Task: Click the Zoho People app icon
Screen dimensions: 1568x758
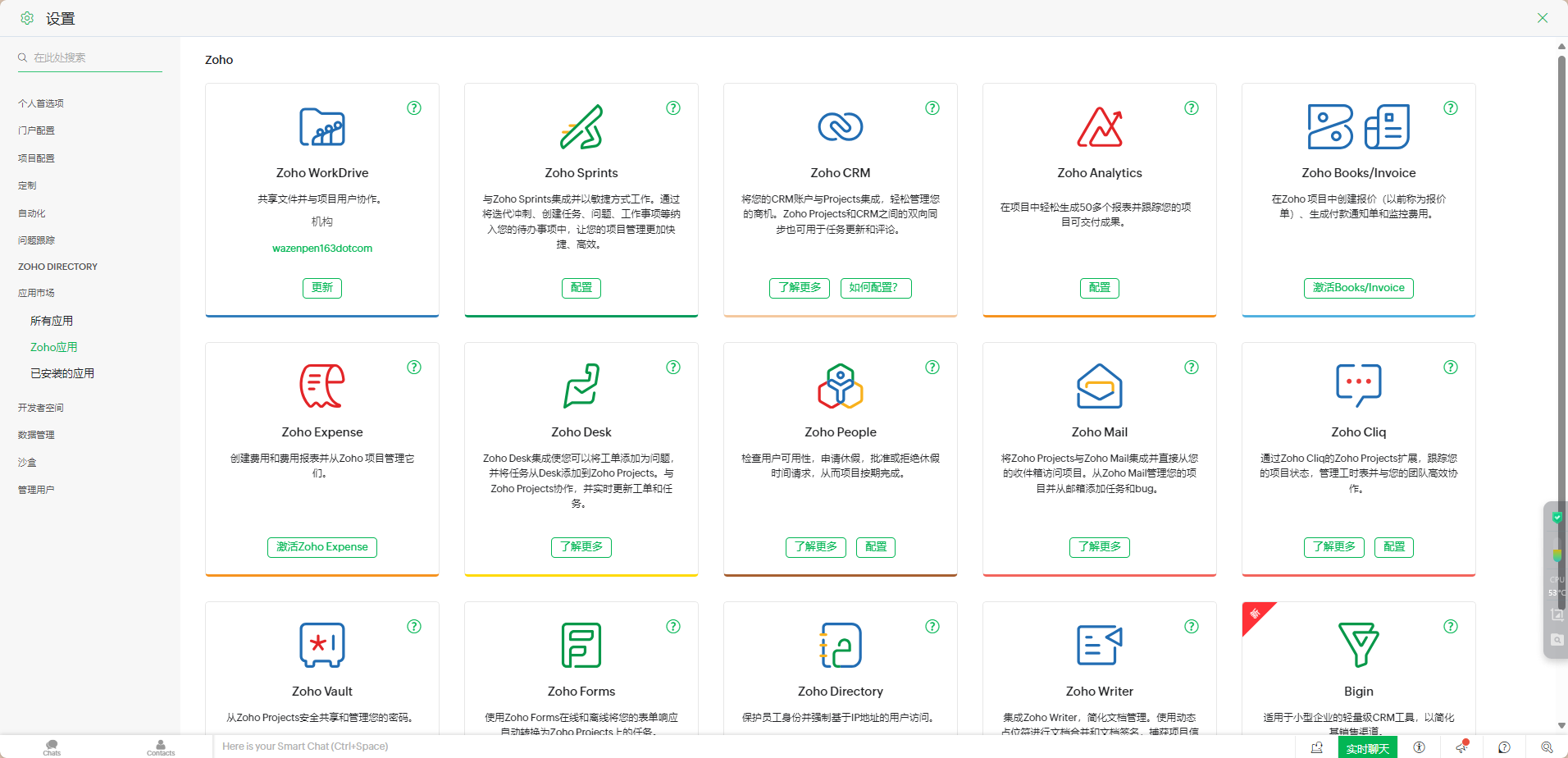Action: pyautogui.click(x=841, y=386)
